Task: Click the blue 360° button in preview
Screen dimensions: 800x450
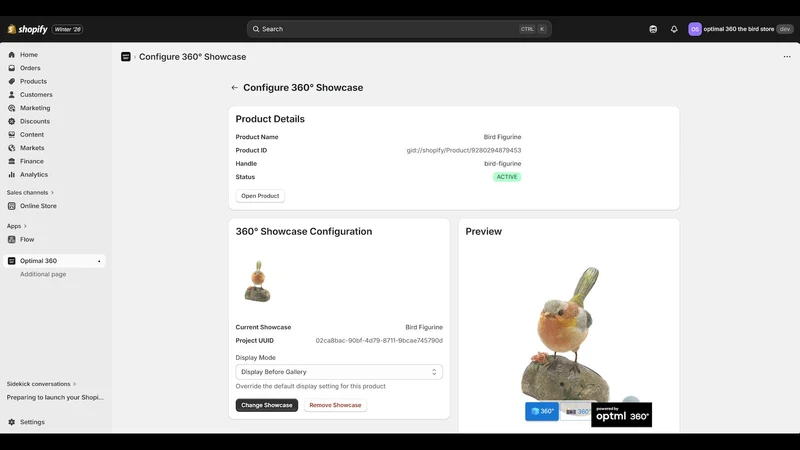Action: pyautogui.click(x=542, y=411)
